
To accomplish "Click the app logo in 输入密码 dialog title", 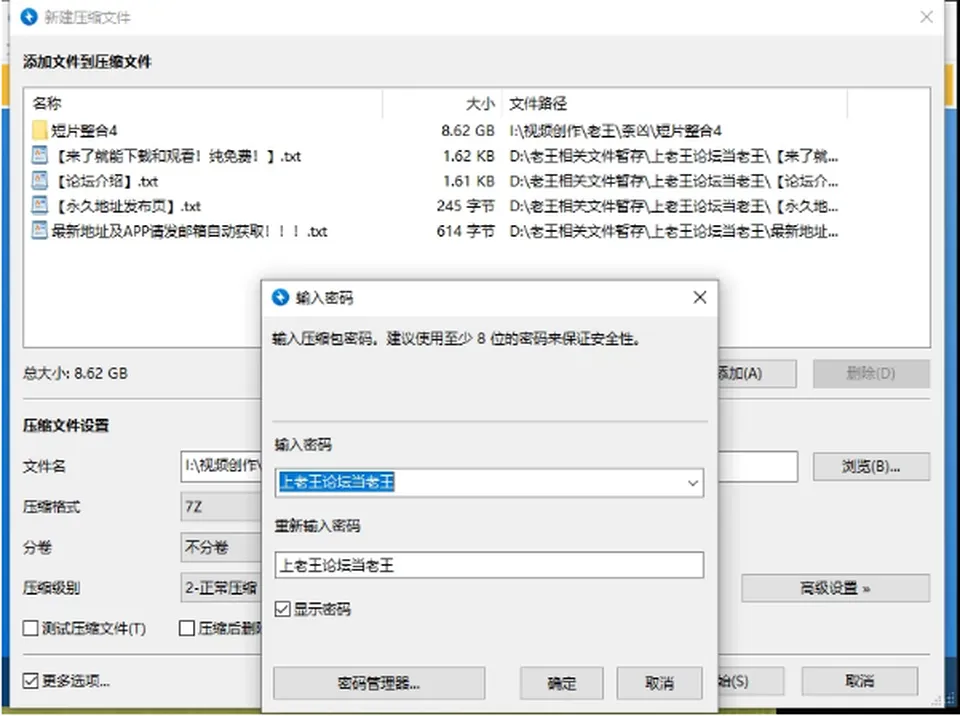I will click(x=280, y=298).
